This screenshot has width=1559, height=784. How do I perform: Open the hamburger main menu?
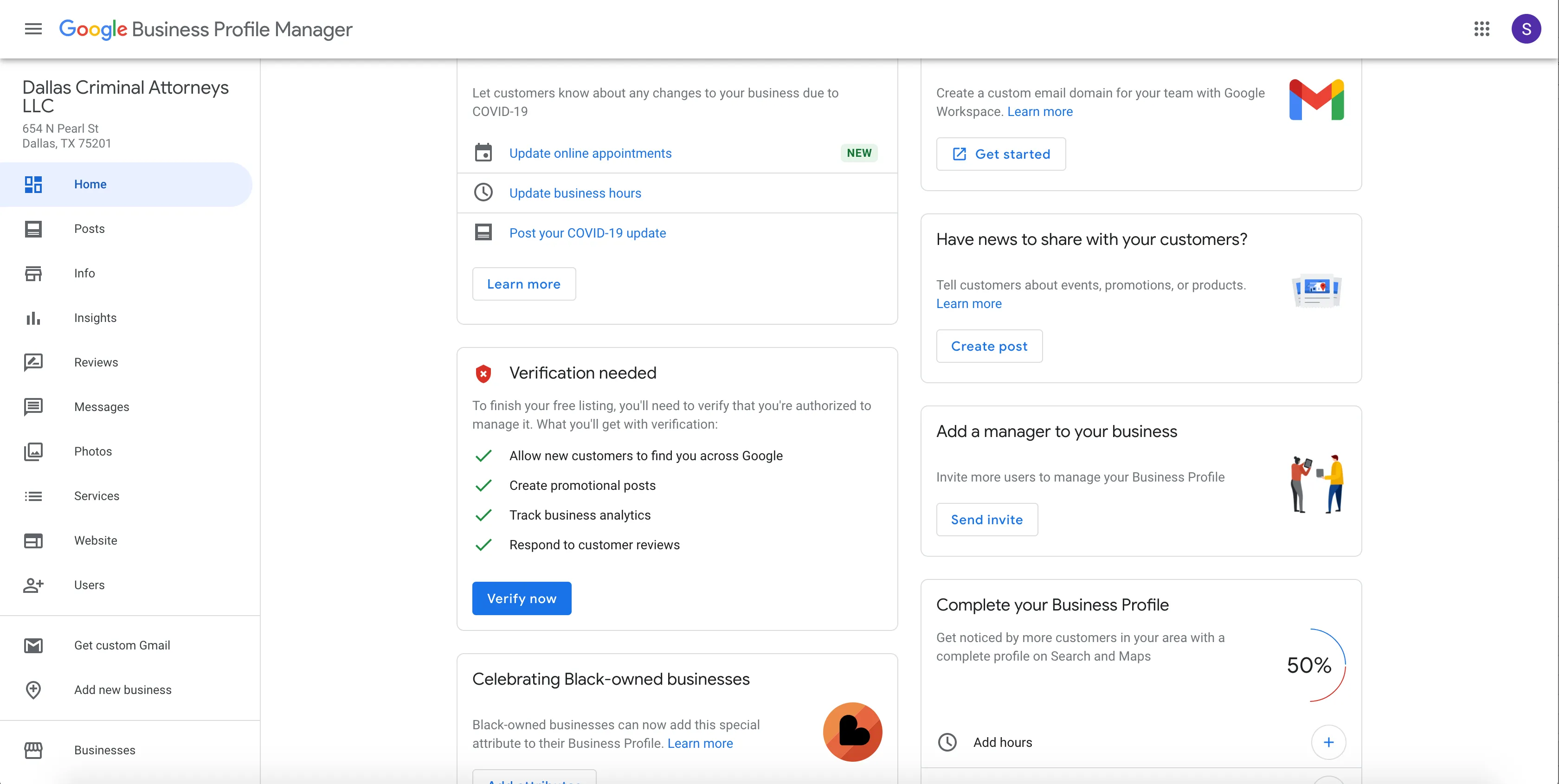point(33,28)
